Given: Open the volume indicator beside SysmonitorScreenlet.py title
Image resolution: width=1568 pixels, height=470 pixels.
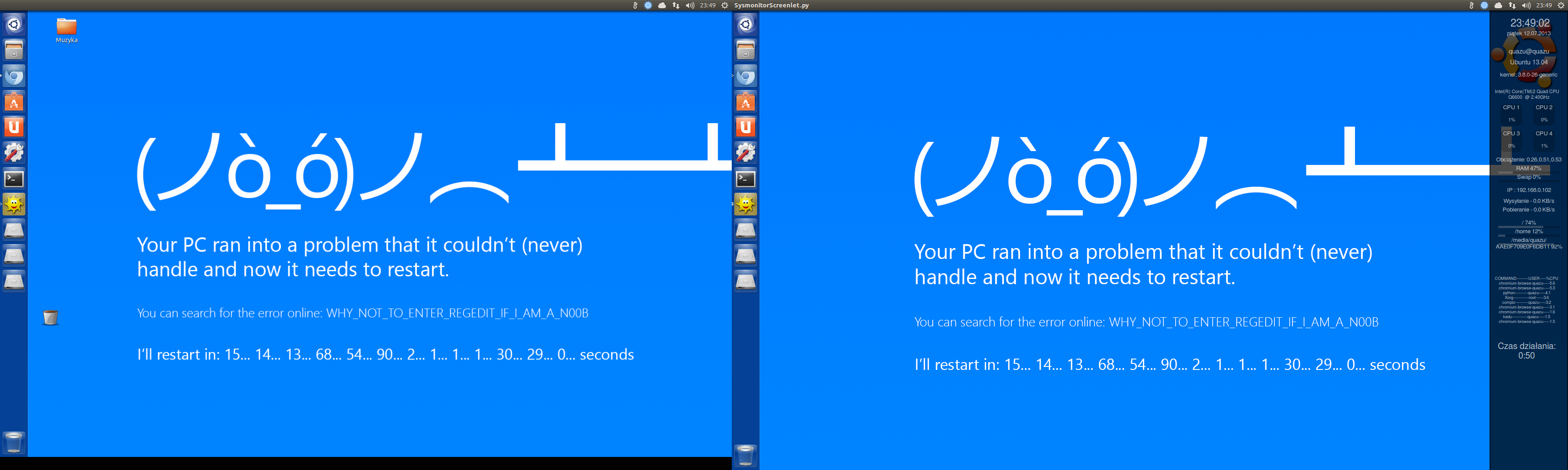Looking at the screenshot, I should [x=689, y=6].
